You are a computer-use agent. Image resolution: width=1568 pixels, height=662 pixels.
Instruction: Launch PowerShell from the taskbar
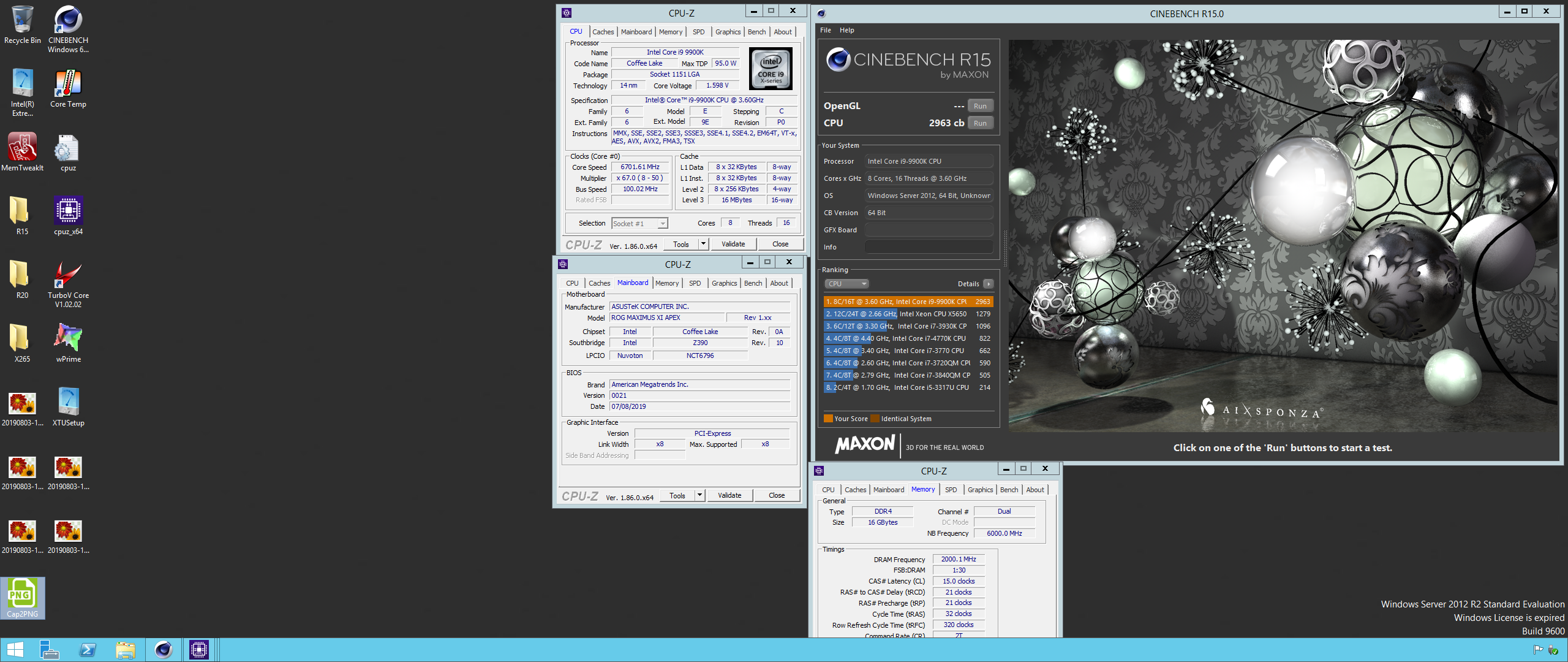click(x=88, y=650)
